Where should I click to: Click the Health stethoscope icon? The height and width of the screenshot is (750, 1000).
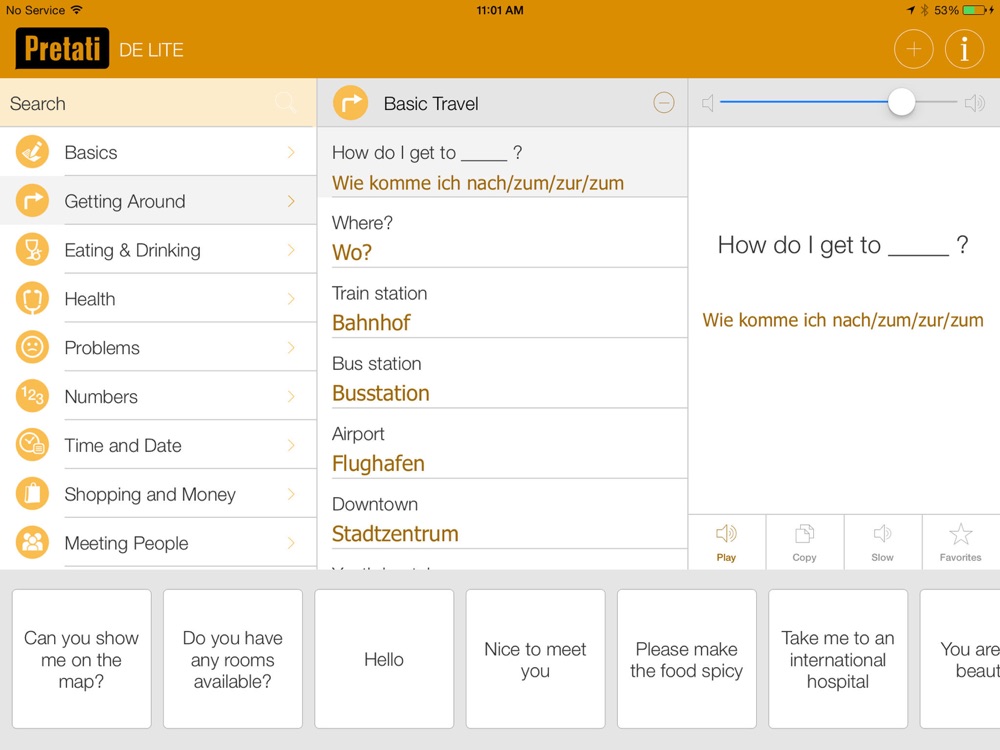[x=32, y=298]
